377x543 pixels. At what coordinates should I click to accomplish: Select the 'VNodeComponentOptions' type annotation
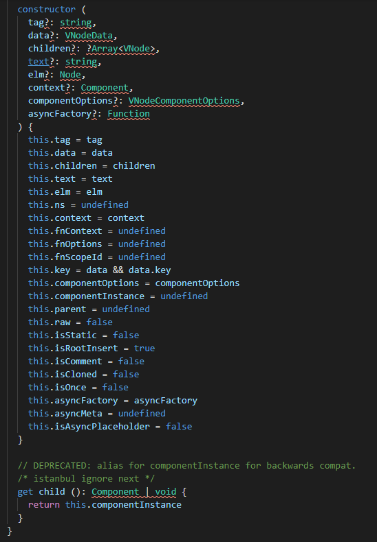pos(184,101)
